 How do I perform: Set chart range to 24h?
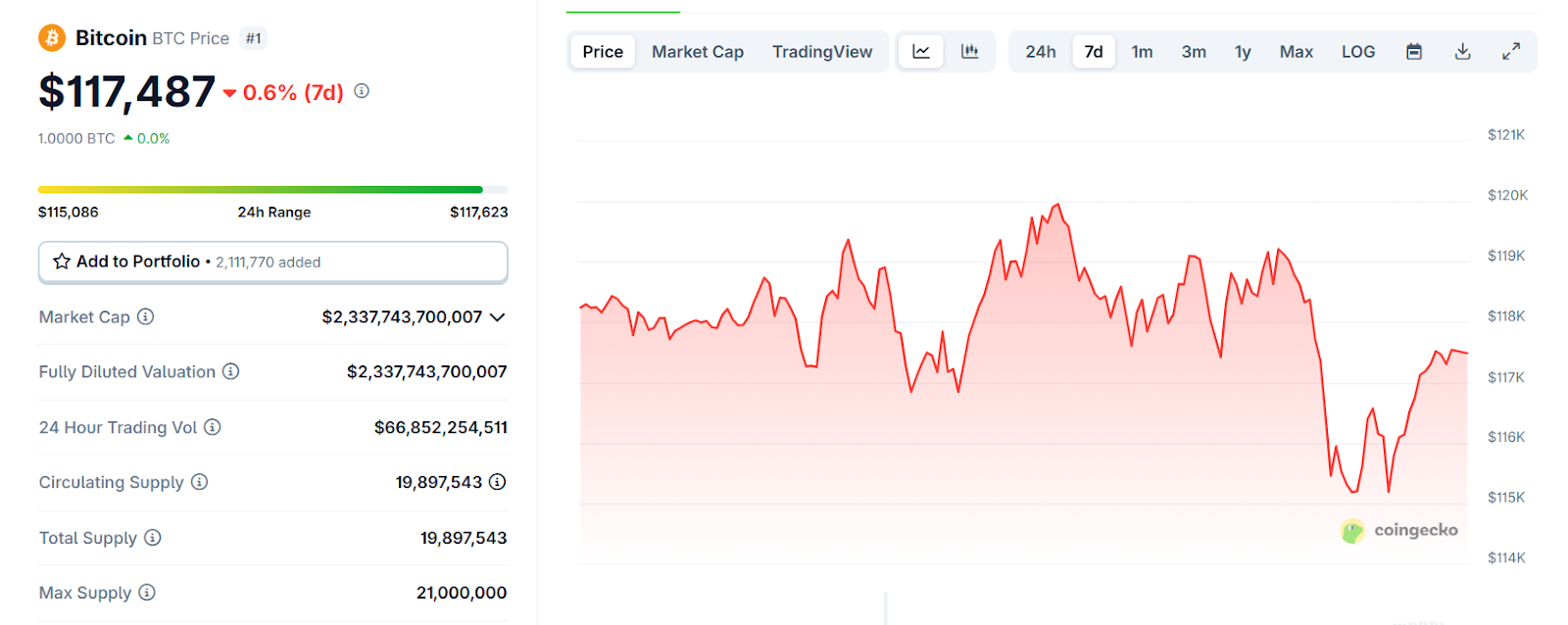pos(1041,52)
